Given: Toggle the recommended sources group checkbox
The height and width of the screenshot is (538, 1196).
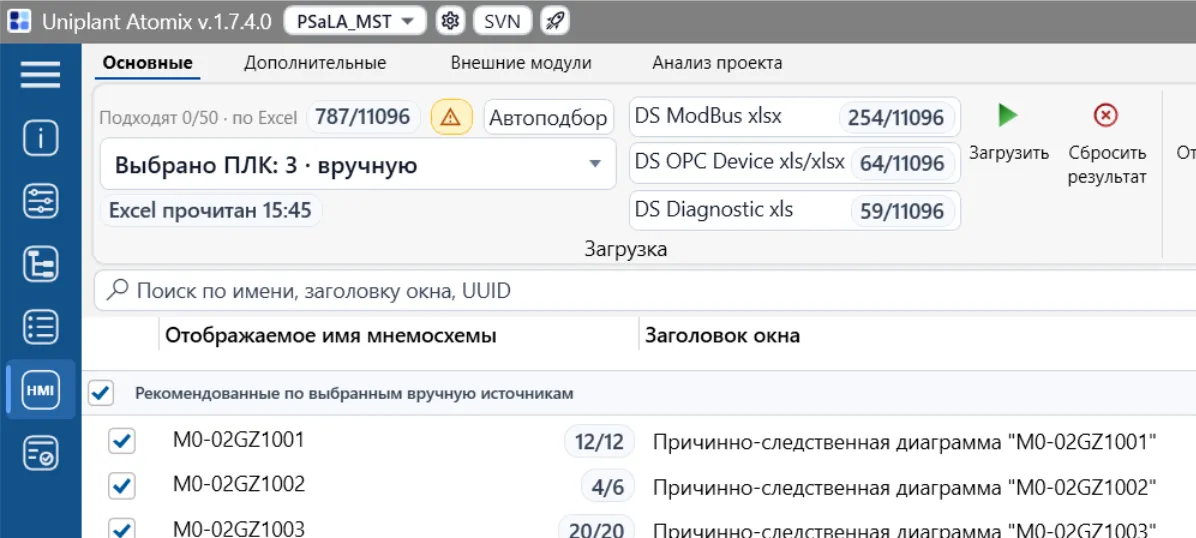Looking at the screenshot, I should [x=101, y=394].
